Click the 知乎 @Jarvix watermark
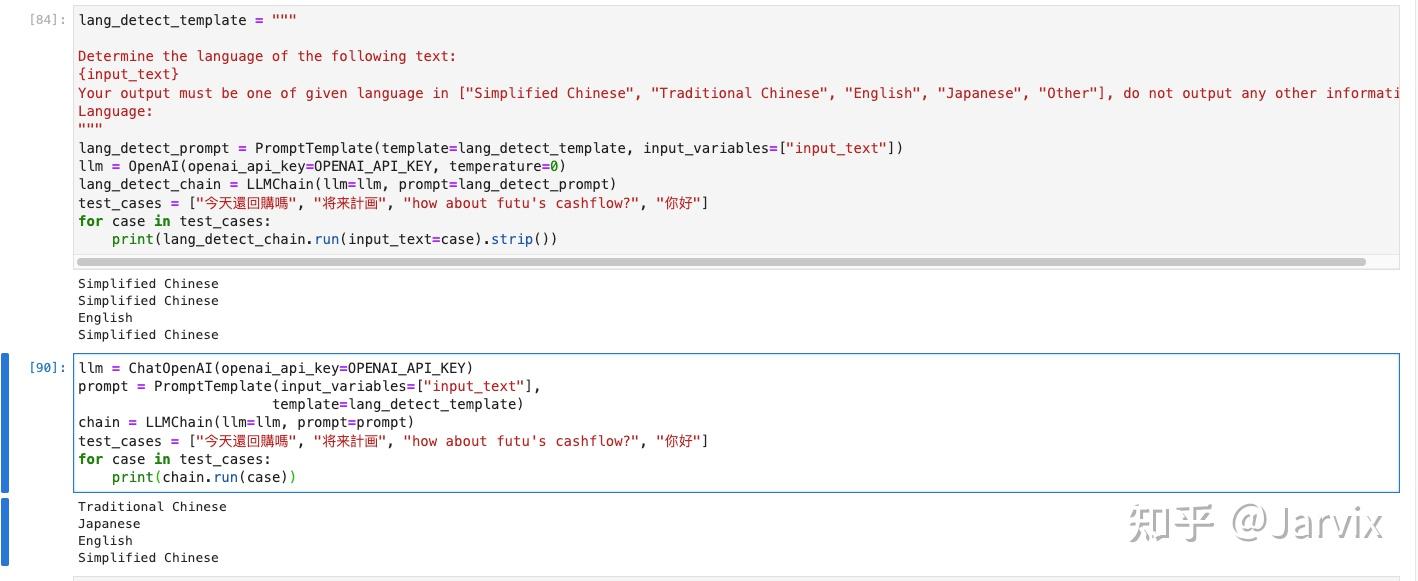This screenshot has width=1418, height=581. 1255,523
